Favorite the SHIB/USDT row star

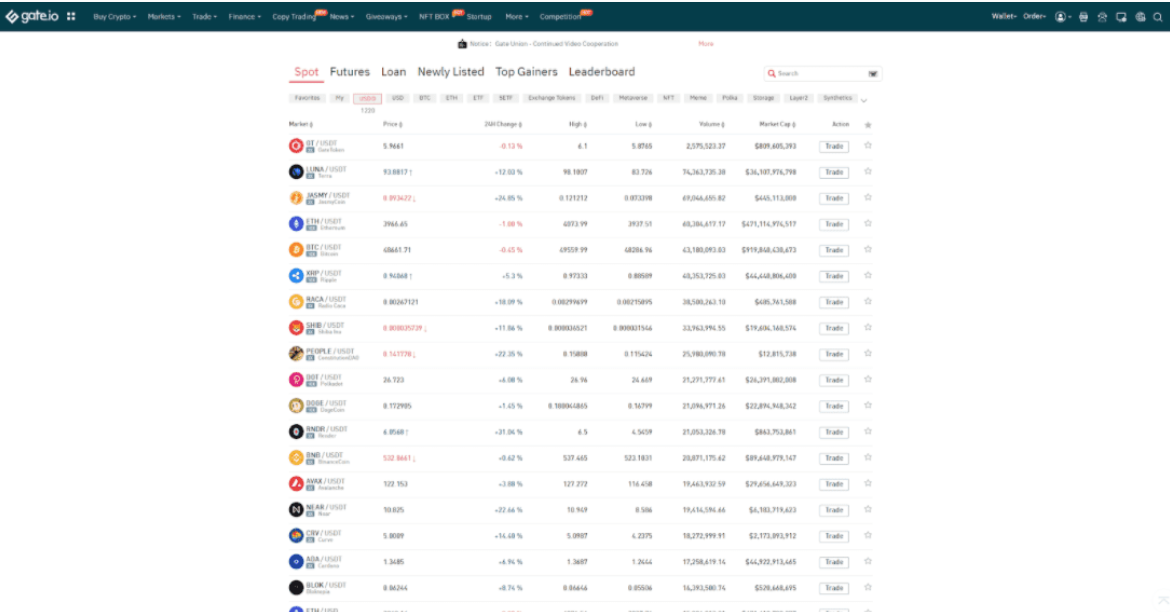click(868, 328)
